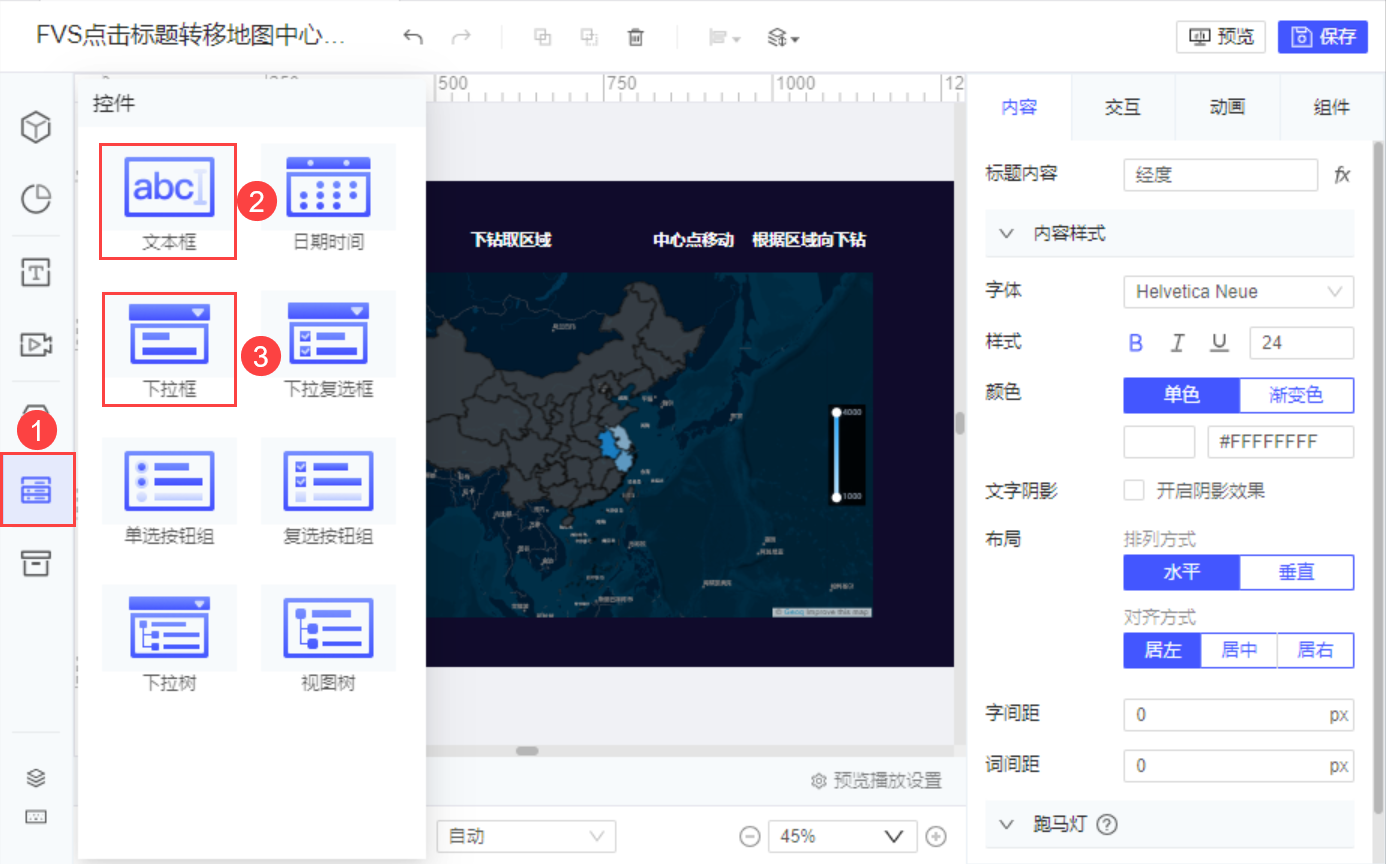Click the bring forward layer icon
This screenshot has width=1386, height=864.
click(x=543, y=37)
